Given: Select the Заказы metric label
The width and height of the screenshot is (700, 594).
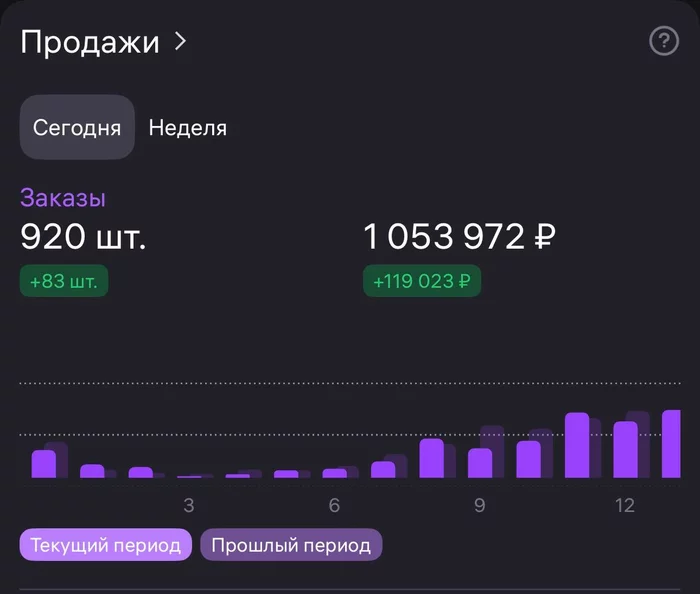Looking at the screenshot, I should [x=63, y=198].
